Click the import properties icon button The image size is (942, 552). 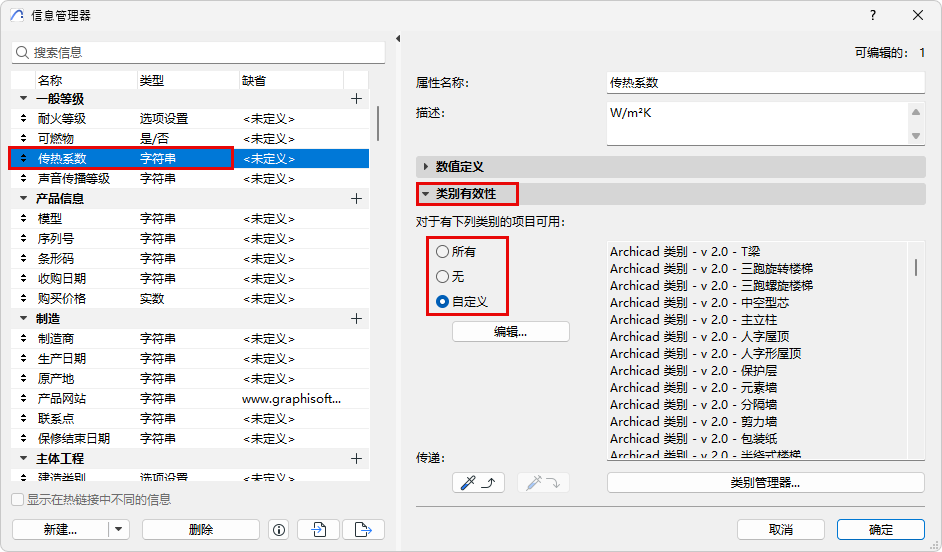(318, 530)
